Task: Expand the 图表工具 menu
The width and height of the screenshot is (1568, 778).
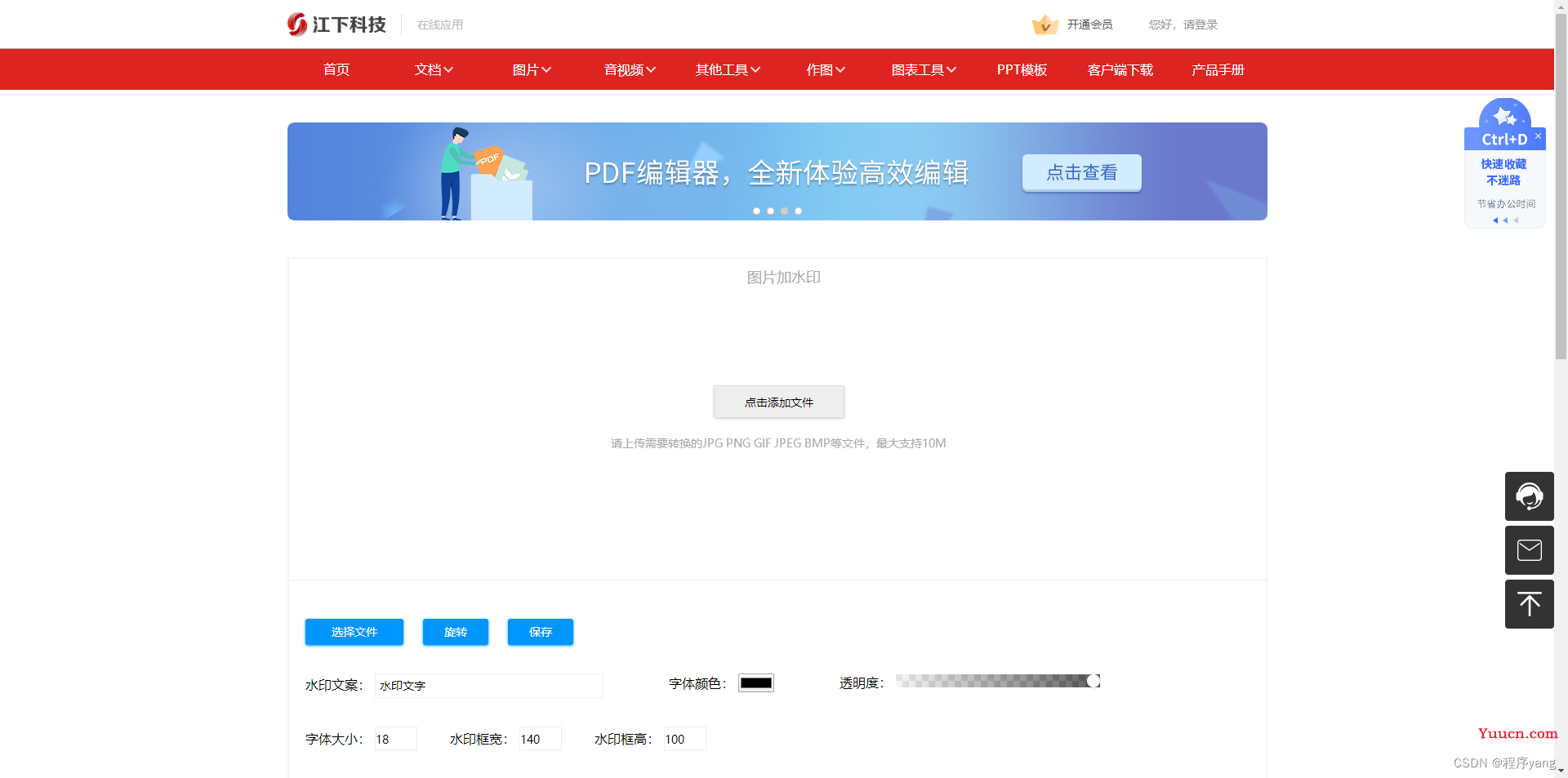Action: coord(924,70)
